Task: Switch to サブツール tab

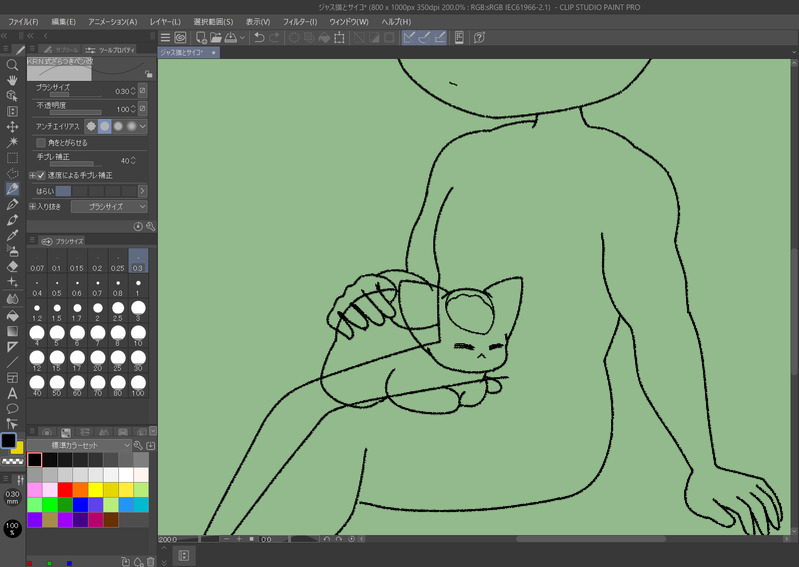Action: [x=60, y=50]
